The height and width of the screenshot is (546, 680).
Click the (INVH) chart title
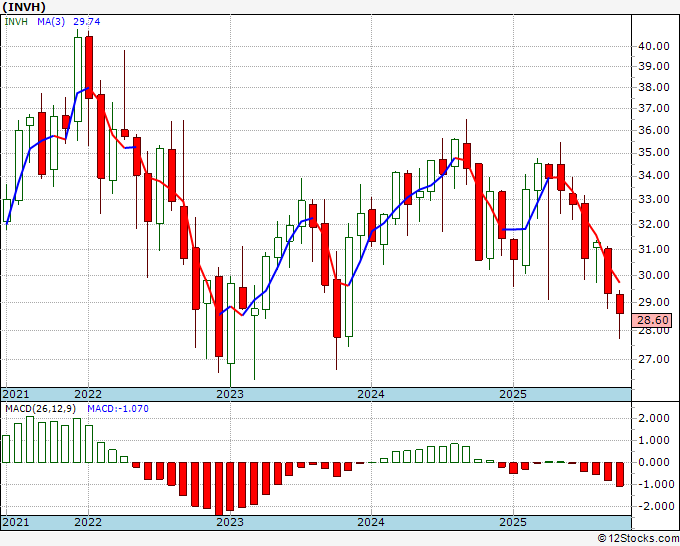pyautogui.click(x=23, y=7)
